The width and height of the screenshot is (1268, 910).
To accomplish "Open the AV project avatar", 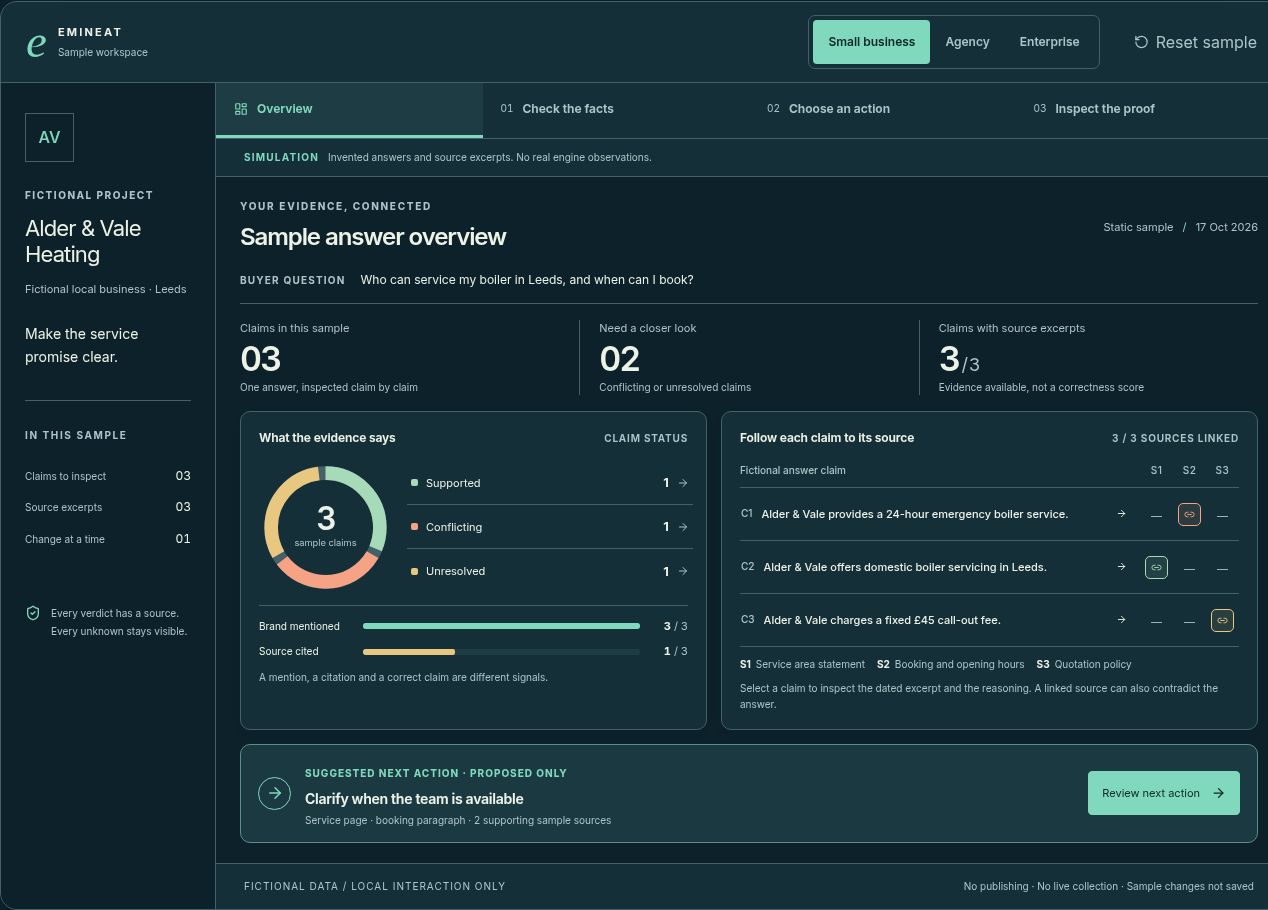I will point(49,137).
